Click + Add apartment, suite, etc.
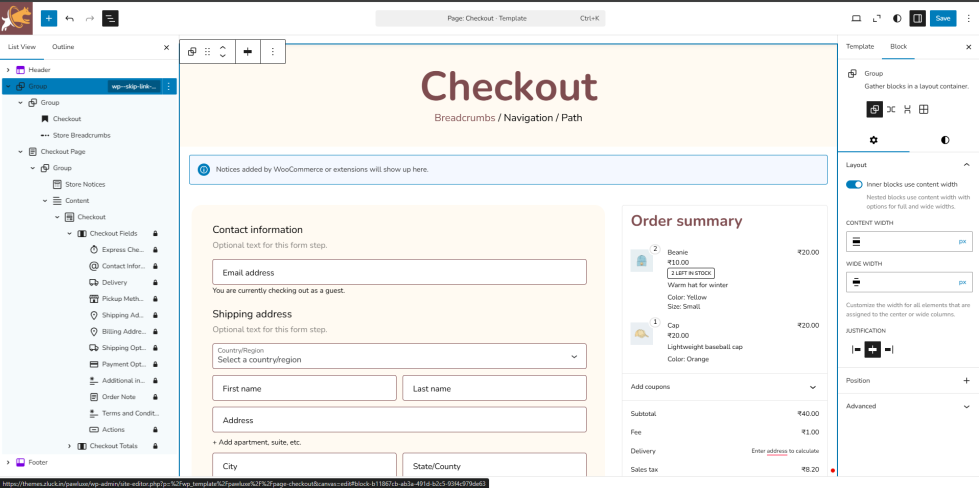Screen dimensions: 979x488 click(x=257, y=442)
